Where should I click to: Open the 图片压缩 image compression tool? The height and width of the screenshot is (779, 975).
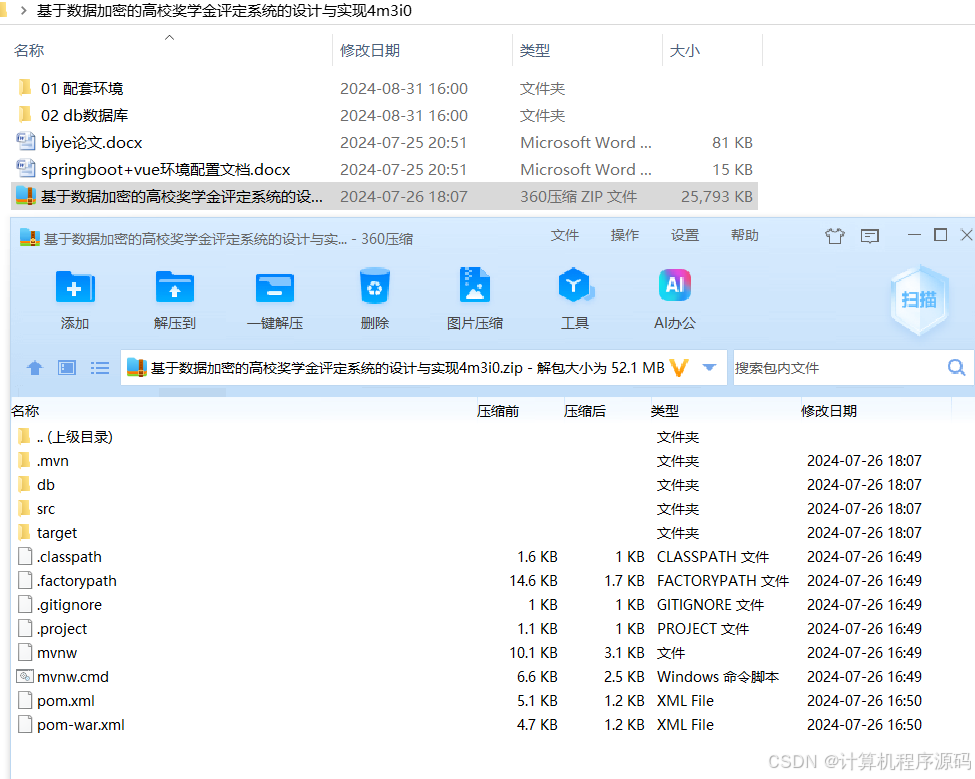(x=474, y=297)
